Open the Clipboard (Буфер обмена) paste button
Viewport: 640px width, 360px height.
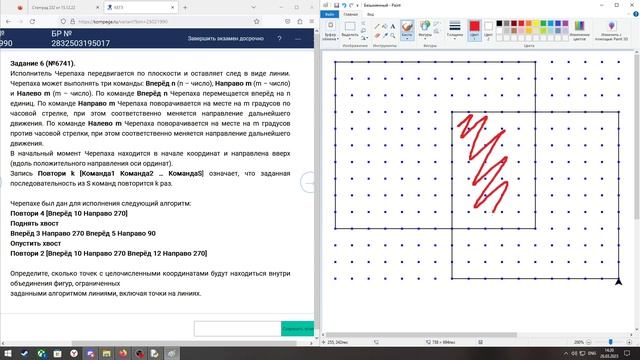[330, 30]
